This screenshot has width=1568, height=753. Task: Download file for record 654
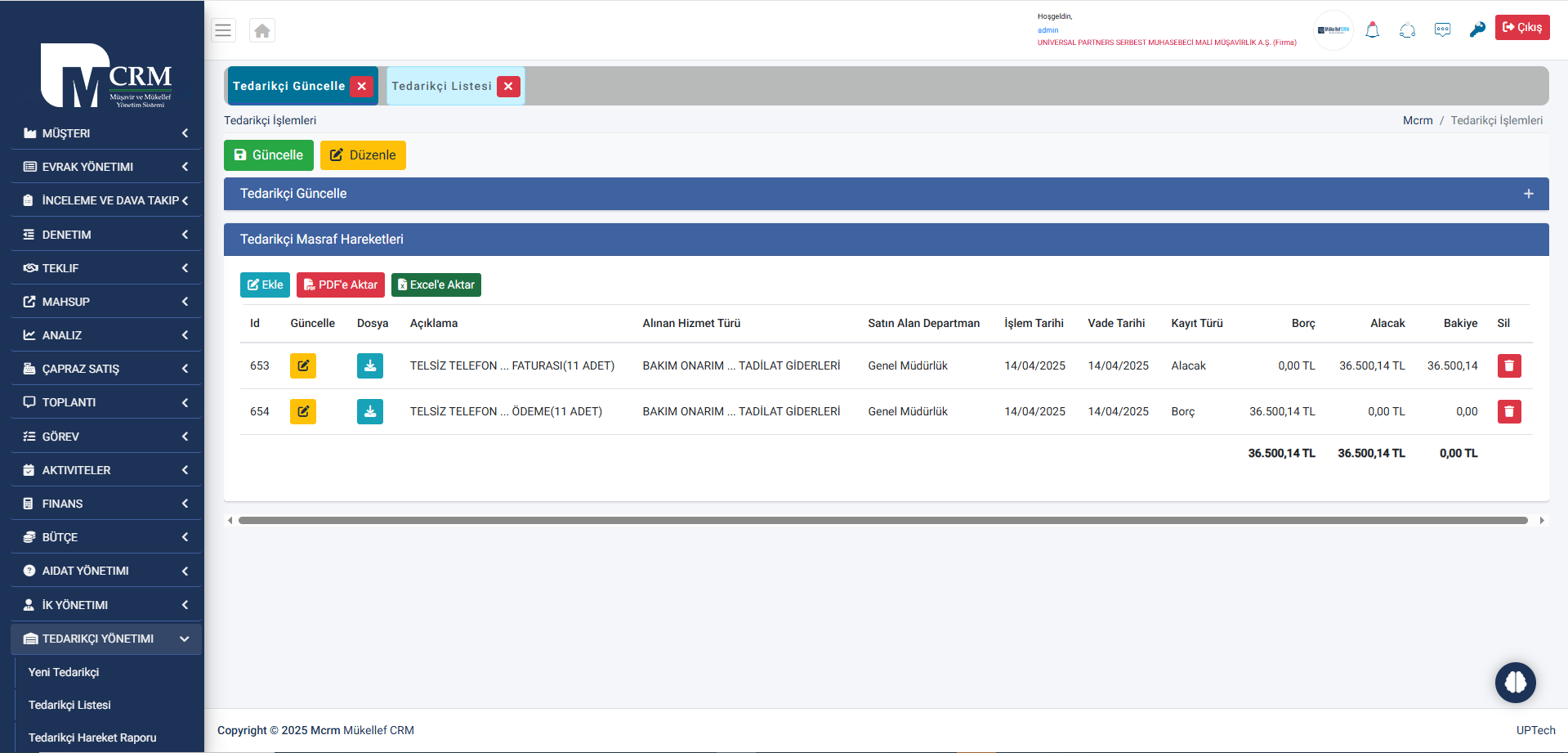click(369, 411)
